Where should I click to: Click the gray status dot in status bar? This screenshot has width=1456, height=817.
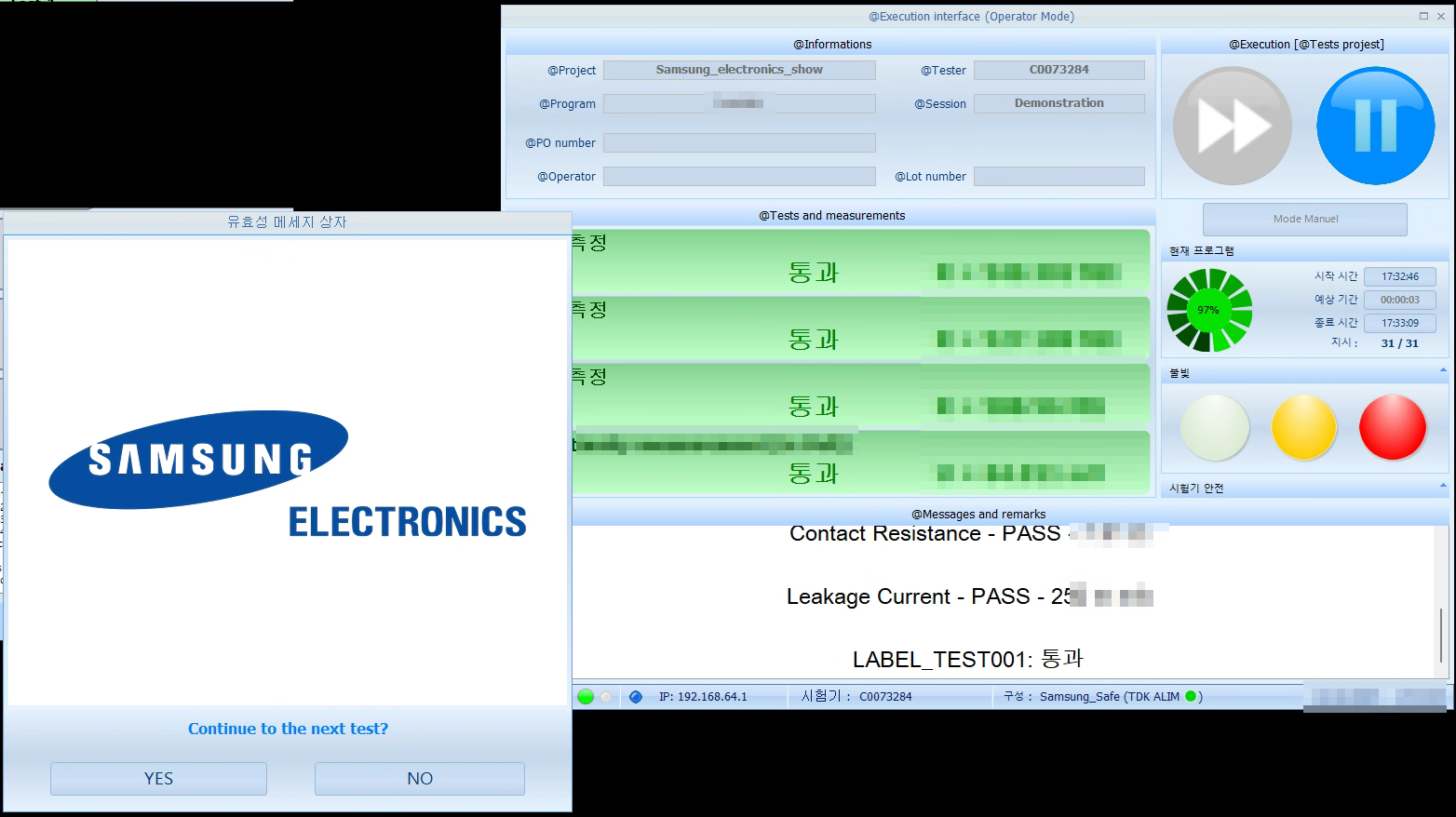[607, 697]
